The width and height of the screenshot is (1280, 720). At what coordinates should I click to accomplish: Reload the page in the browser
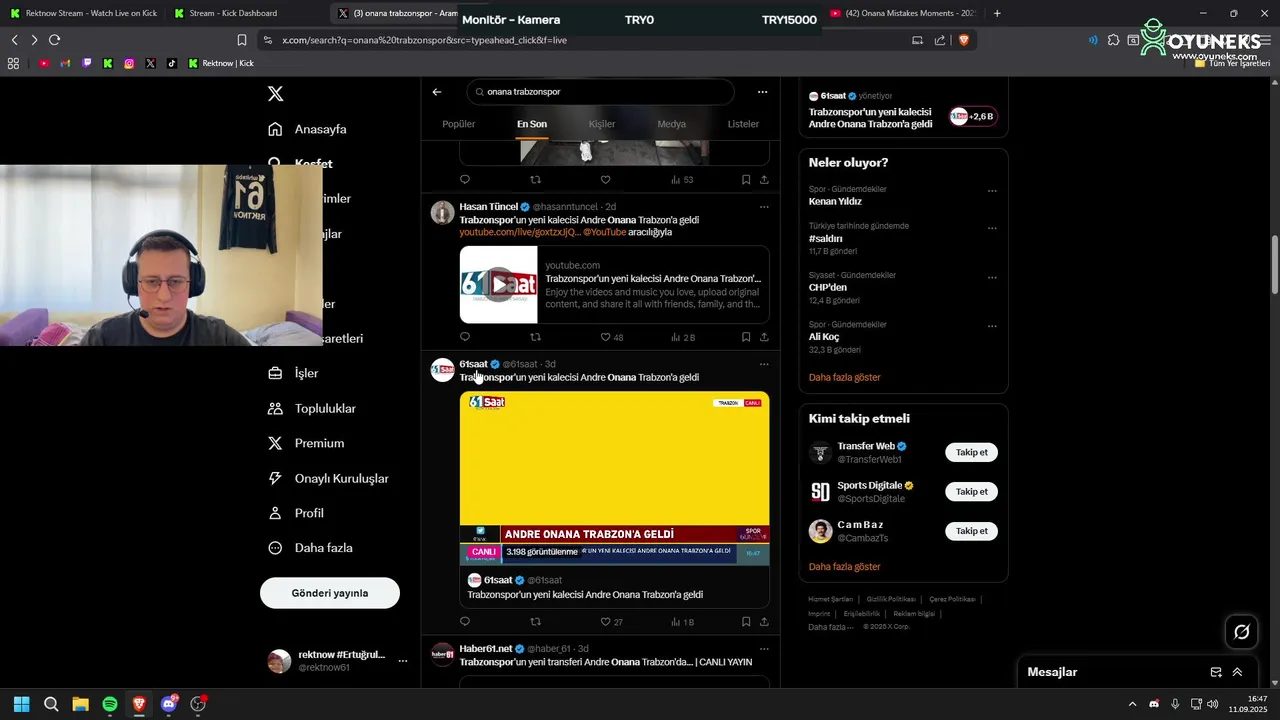(54, 40)
